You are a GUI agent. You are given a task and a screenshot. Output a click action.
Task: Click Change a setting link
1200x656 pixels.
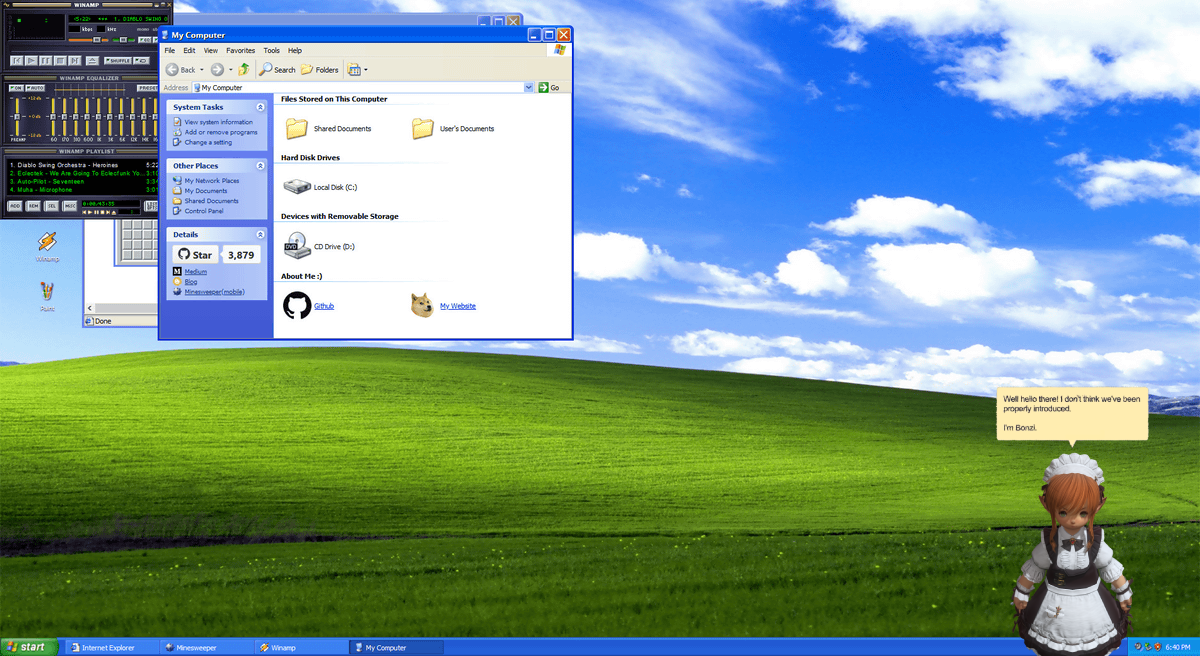pos(208,142)
